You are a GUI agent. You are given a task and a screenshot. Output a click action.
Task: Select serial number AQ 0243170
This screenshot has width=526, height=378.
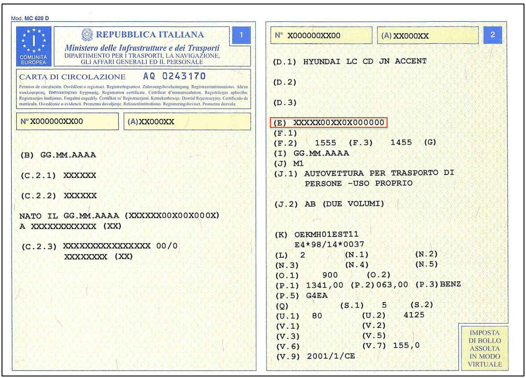coord(174,76)
